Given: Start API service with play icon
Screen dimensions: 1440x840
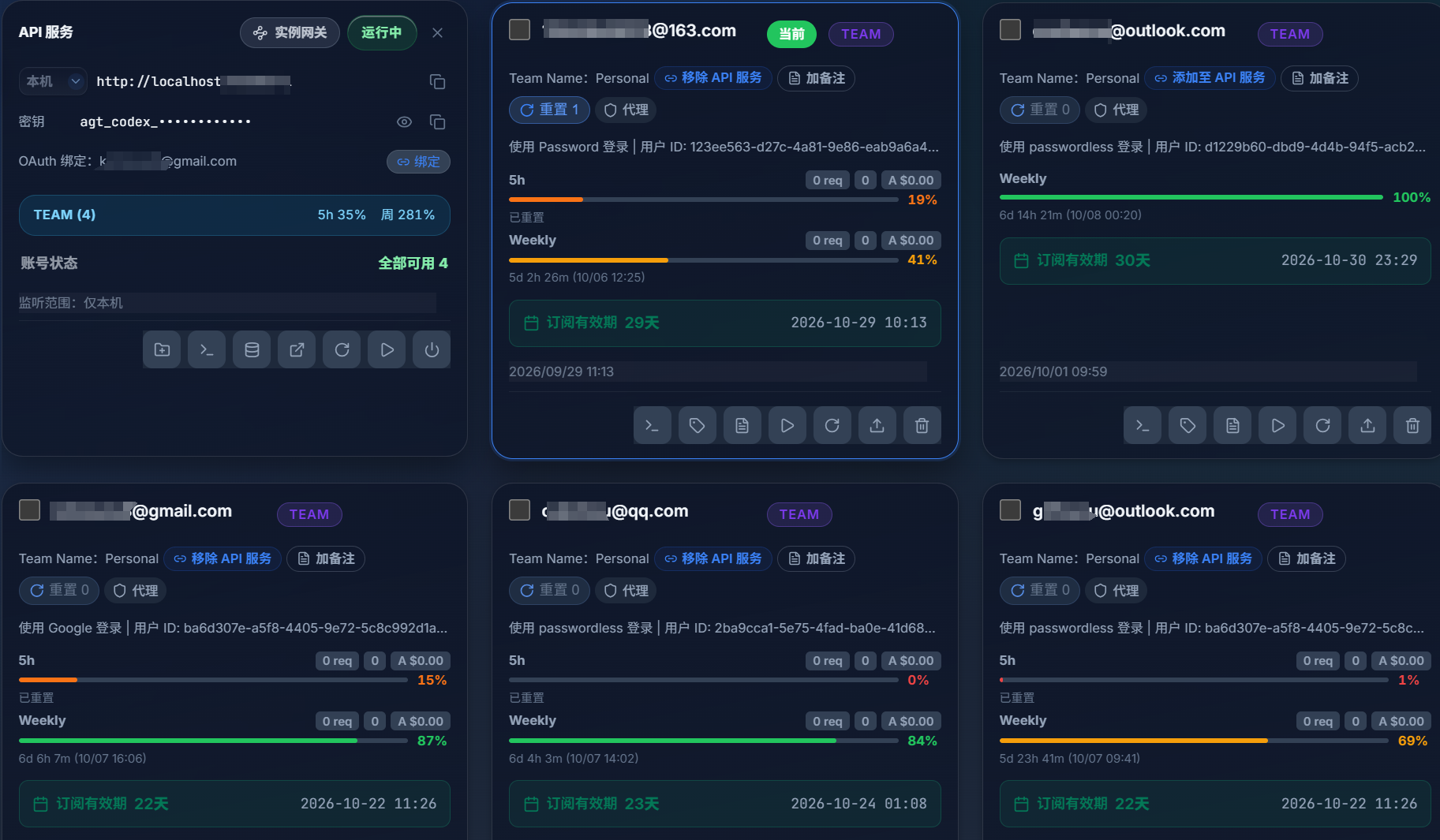Looking at the screenshot, I should (x=387, y=349).
